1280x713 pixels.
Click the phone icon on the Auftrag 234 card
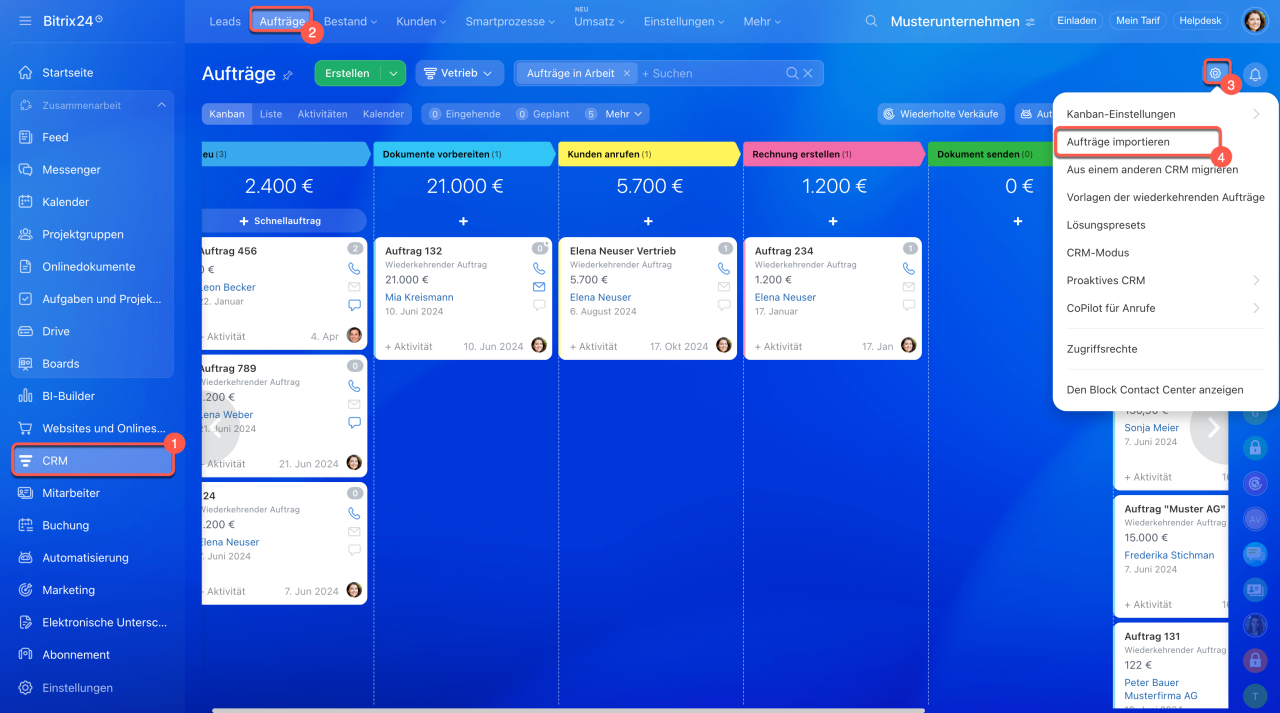click(909, 269)
